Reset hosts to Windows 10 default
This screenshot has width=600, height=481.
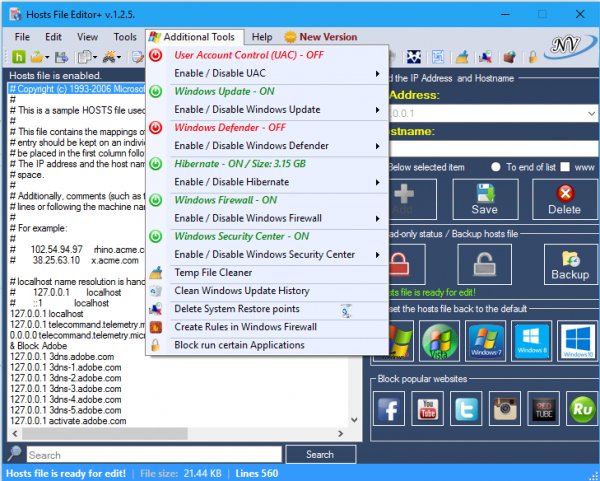pyautogui.click(x=578, y=341)
